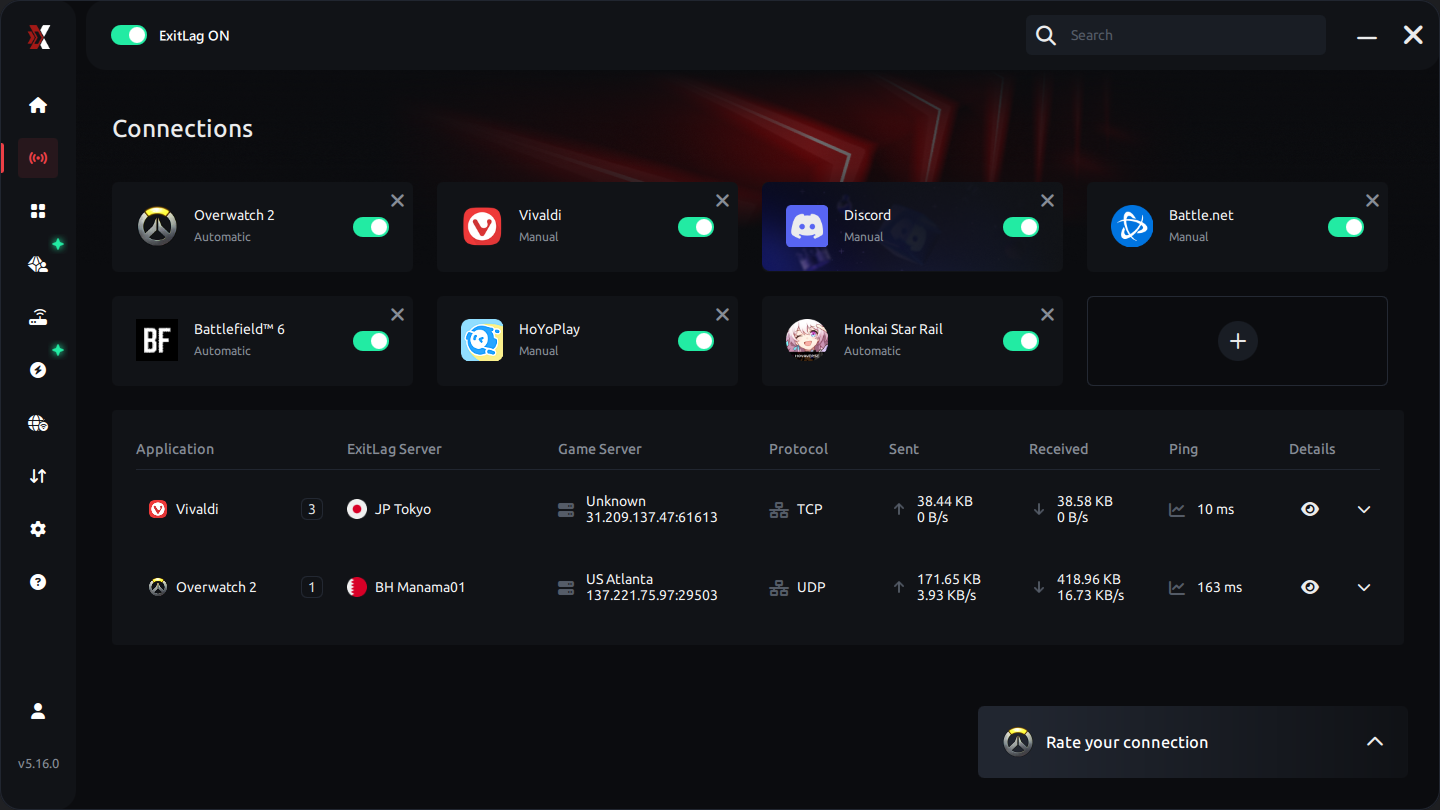View details eye for Overwatch 2 row
This screenshot has width=1440, height=810.
point(1310,587)
